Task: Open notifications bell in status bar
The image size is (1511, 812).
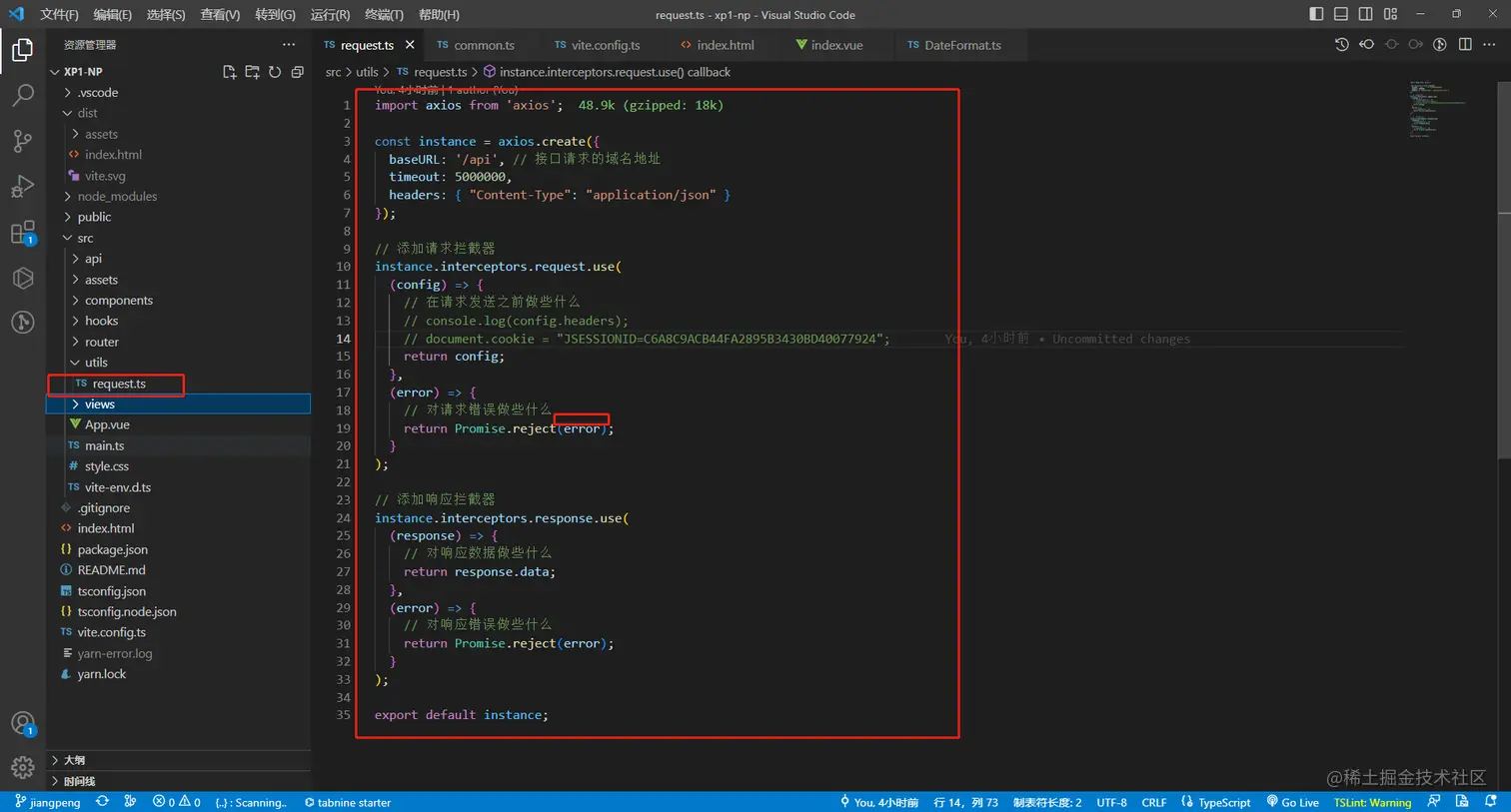Action: pyautogui.click(x=1490, y=802)
